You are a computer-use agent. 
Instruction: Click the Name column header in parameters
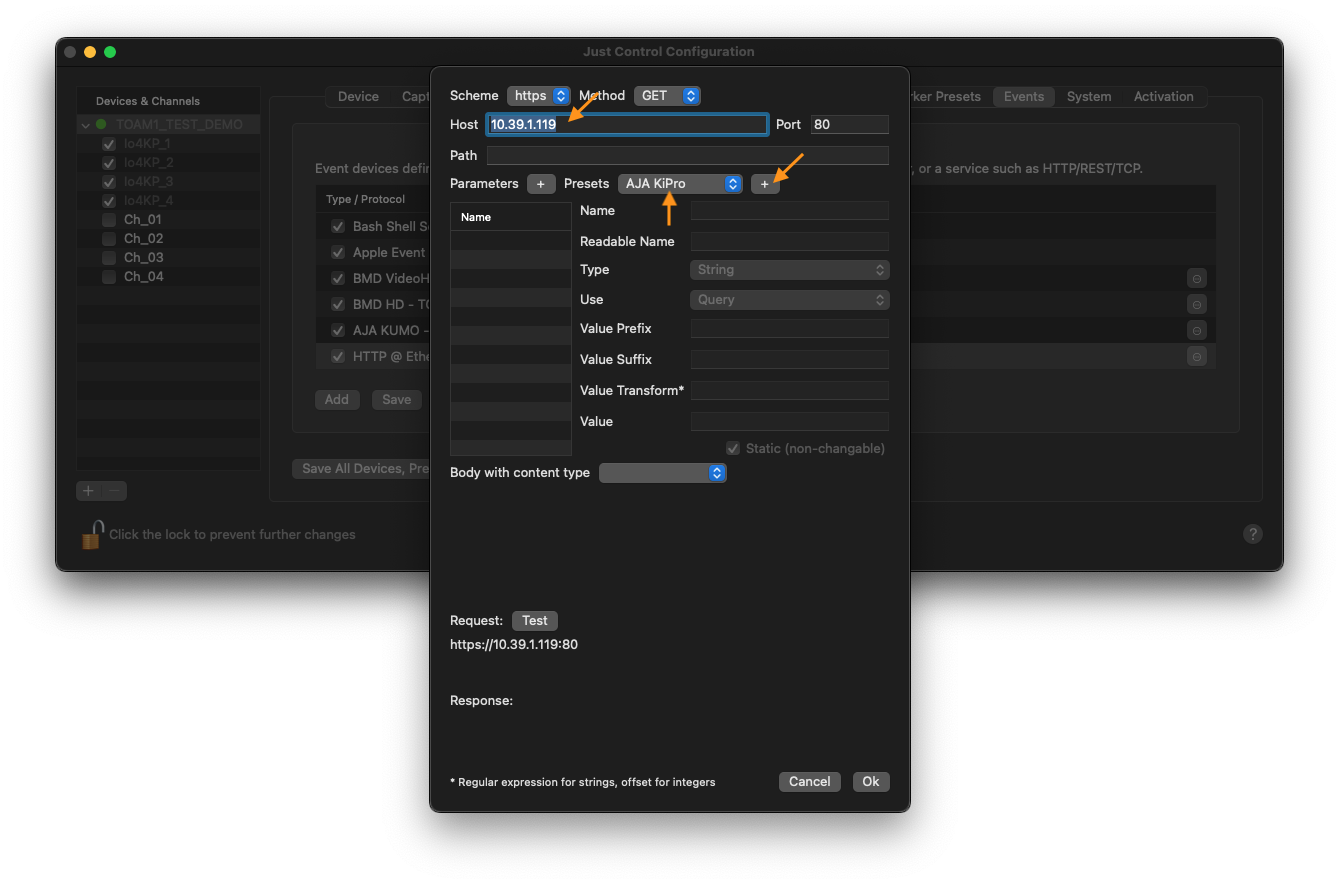coord(511,217)
